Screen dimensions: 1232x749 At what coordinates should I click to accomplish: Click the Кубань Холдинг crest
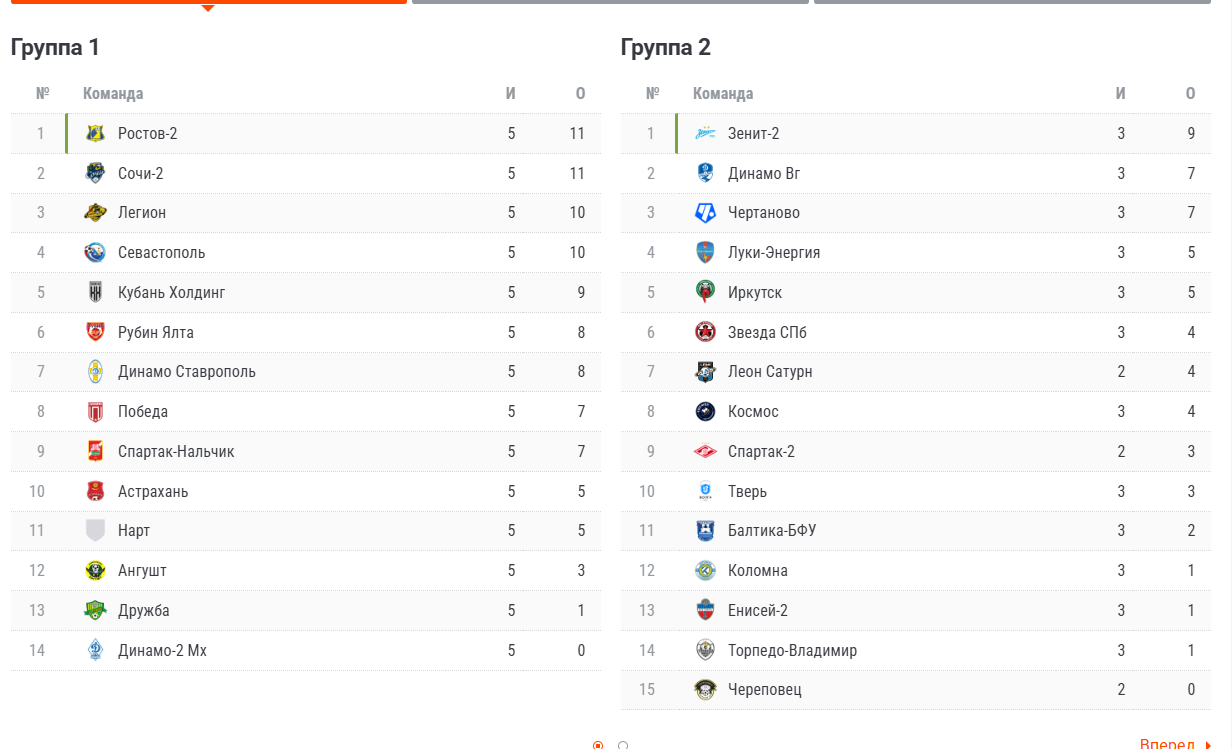coord(95,292)
